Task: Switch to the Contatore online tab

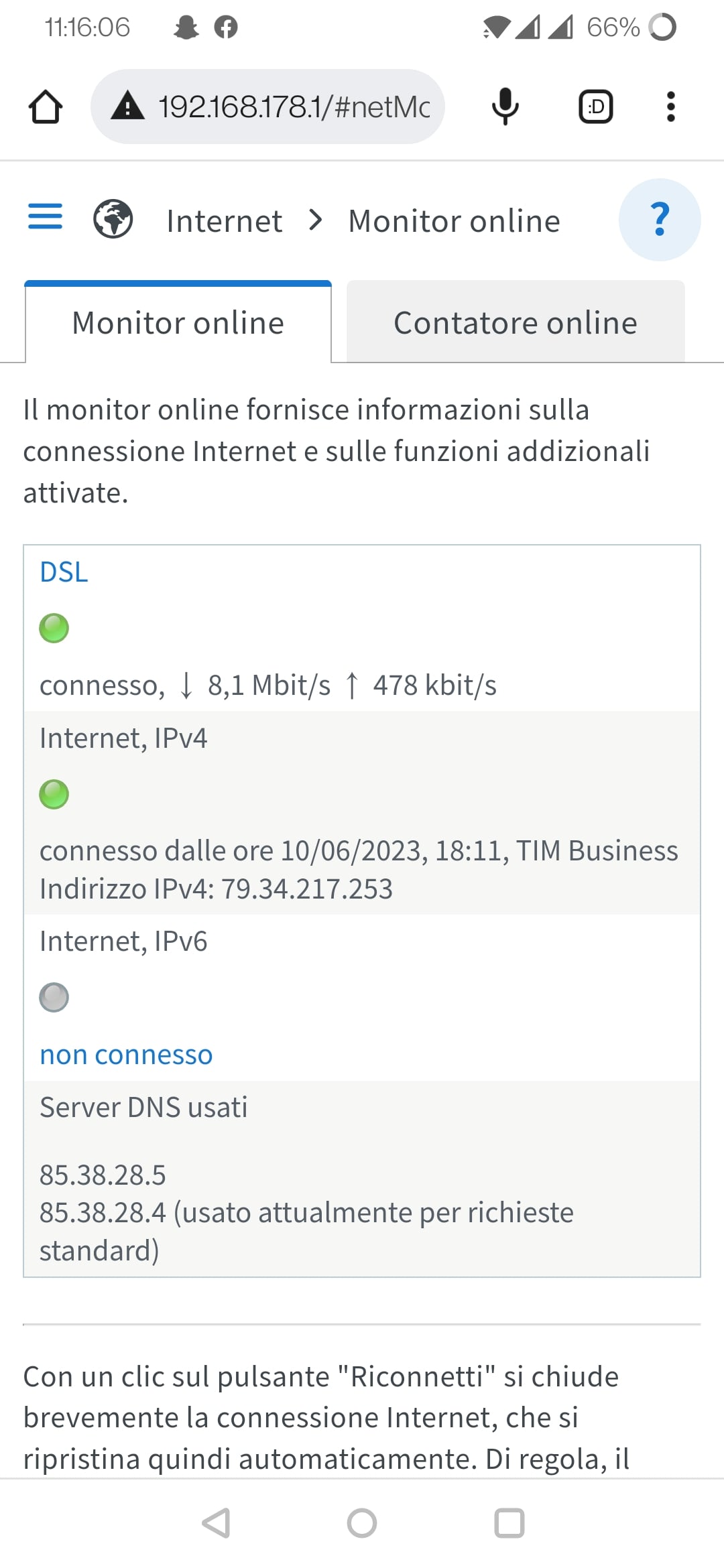Action: [x=515, y=322]
